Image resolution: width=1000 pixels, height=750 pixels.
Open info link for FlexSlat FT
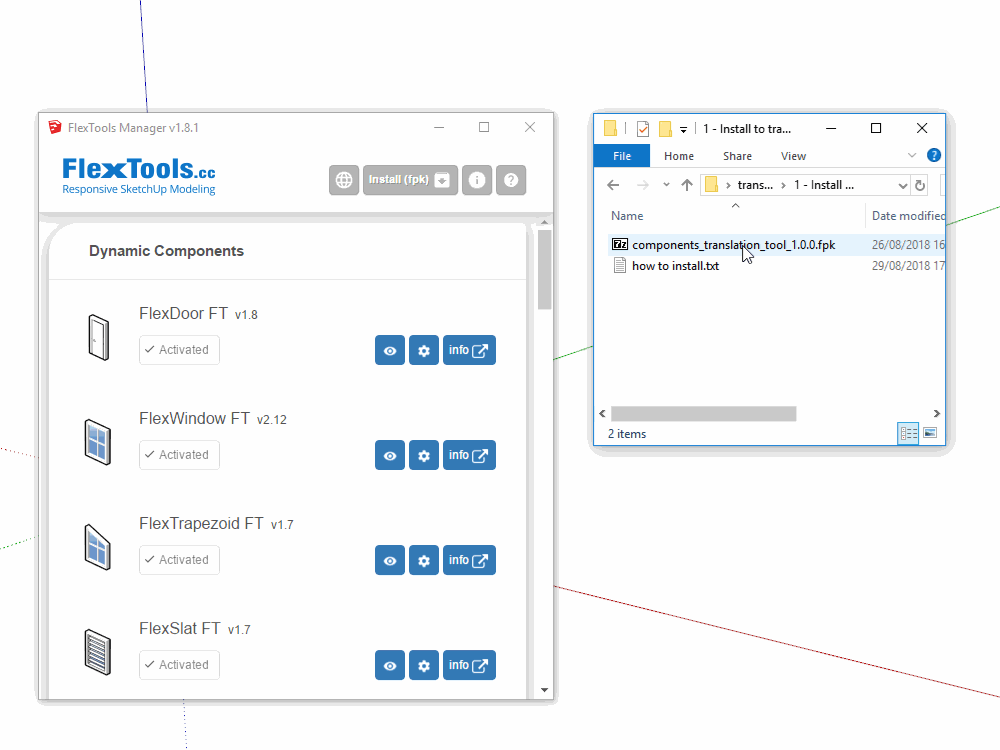tap(469, 665)
